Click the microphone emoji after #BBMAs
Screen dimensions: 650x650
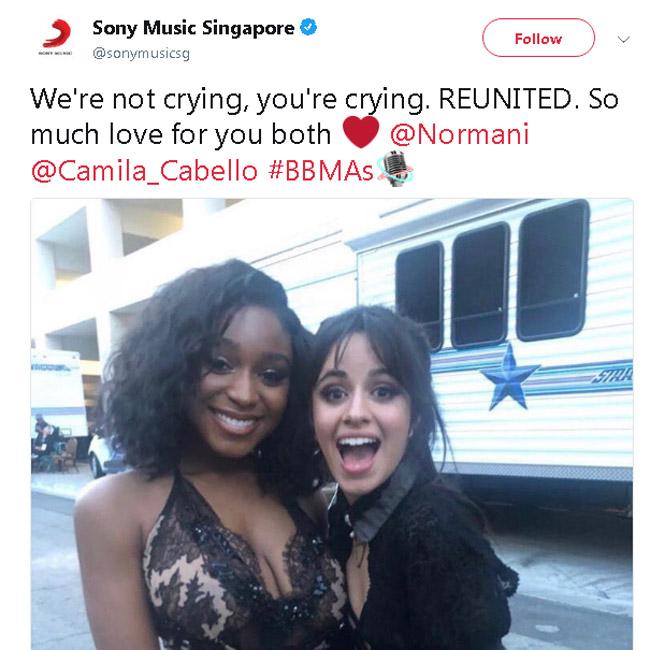click(395, 169)
